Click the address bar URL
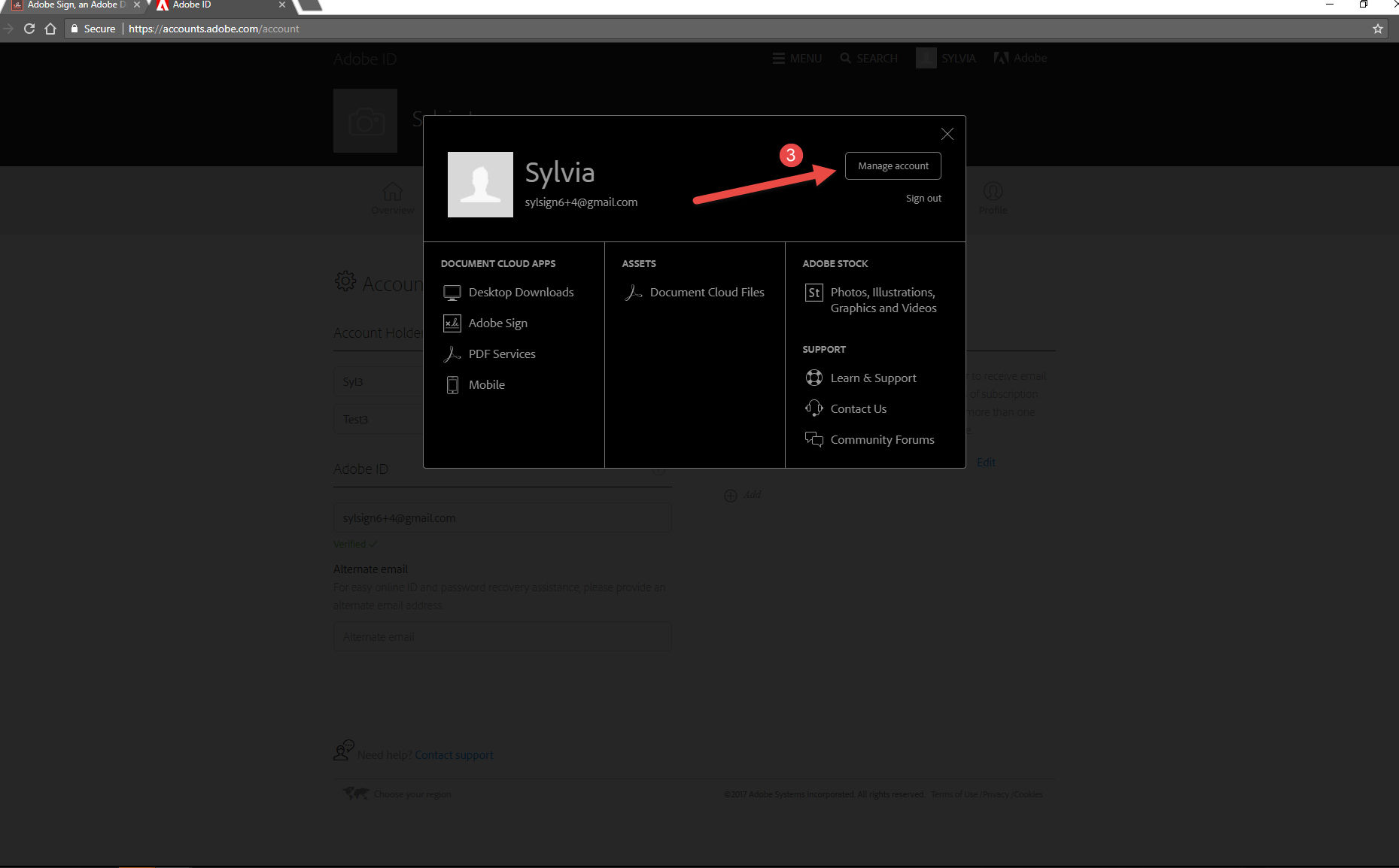This screenshot has width=1399, height=868. [x=214, y=29]
